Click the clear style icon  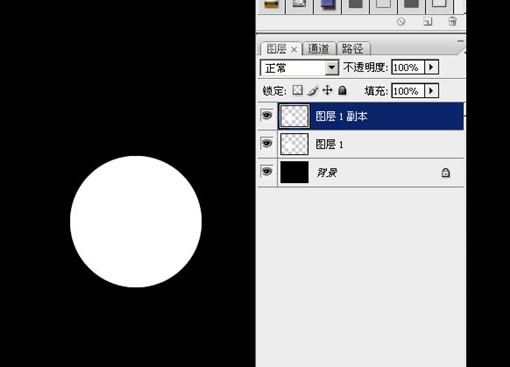(x=401, y=22)
